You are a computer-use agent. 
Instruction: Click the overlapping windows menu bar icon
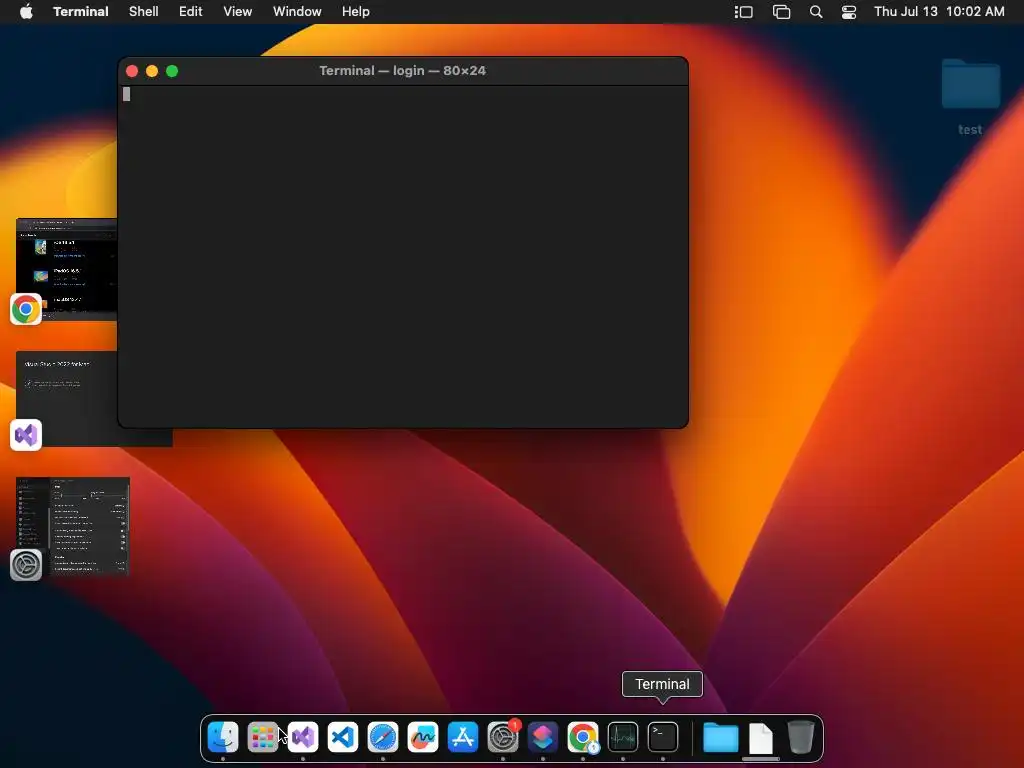point(781,12)
